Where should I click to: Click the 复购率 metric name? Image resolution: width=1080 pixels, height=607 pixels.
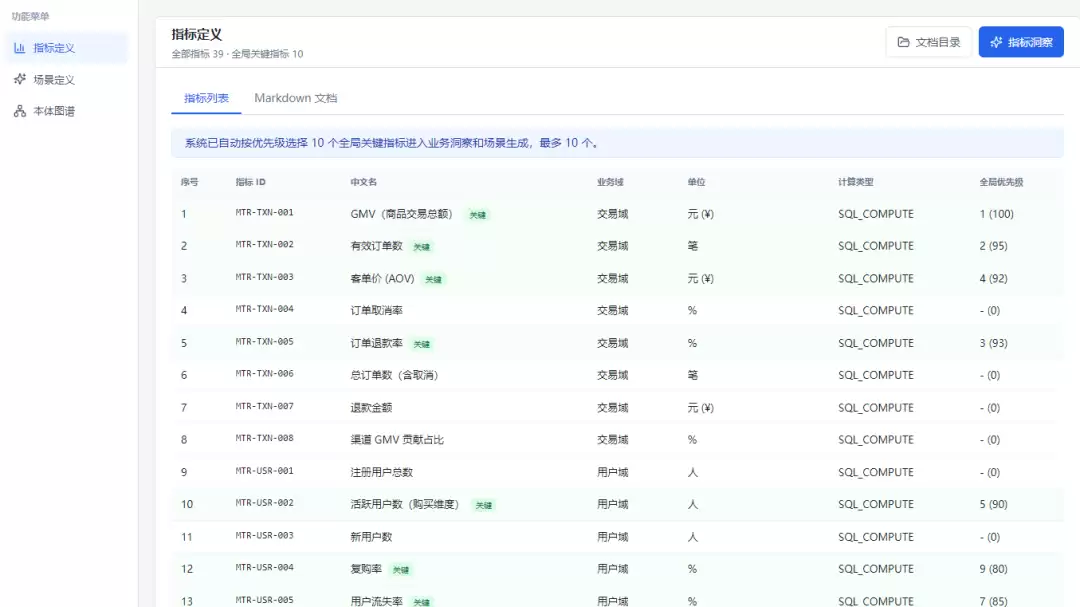pos(366,569)
